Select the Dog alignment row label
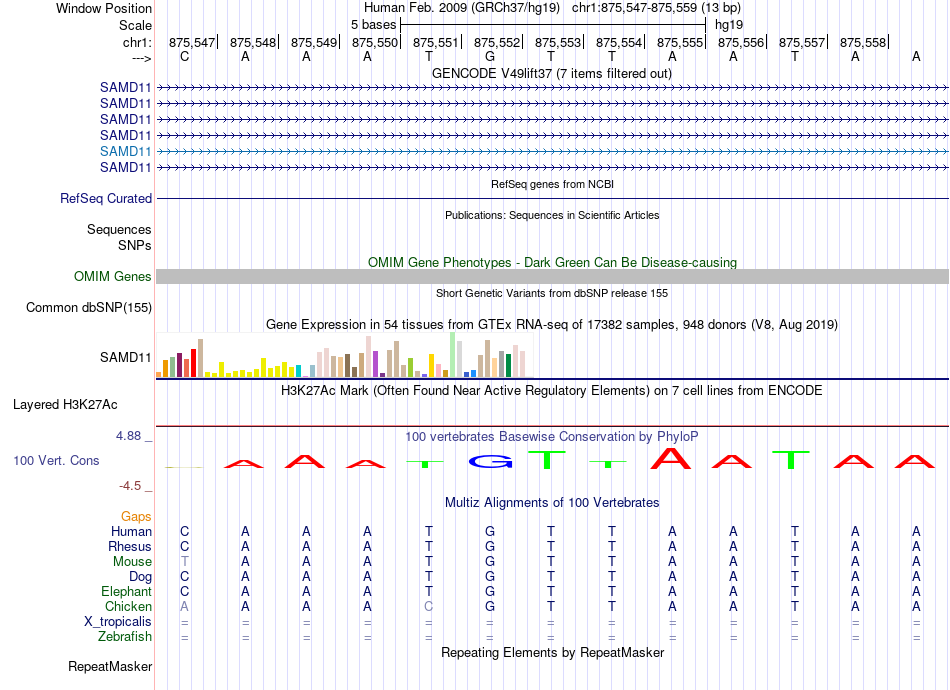Screen dimensions: 950x690 pos(140,576)
